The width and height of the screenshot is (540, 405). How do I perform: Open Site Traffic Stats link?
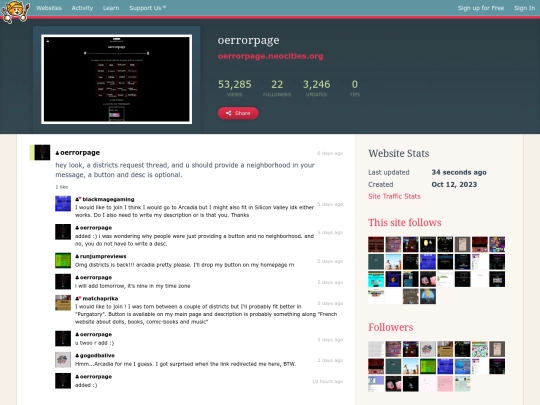pyautogui.click(x=394, y=196)
